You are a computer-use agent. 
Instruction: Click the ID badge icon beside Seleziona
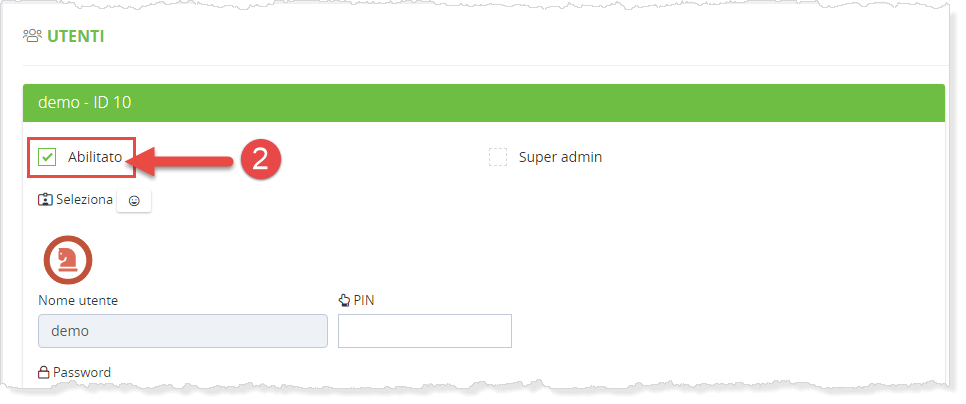[45, 200]
